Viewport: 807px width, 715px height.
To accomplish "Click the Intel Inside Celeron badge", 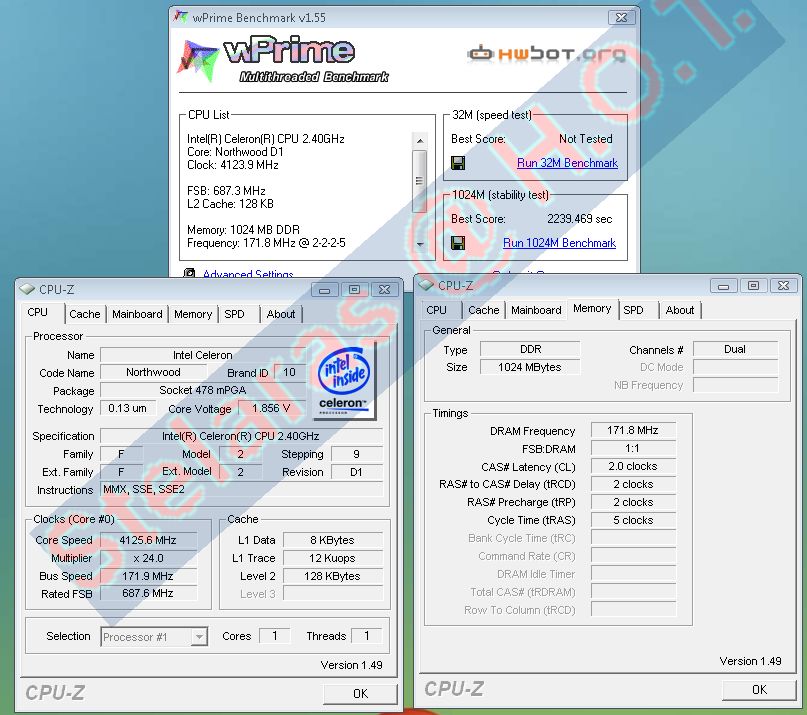I will pyautogui.click(x=343, y=381).
